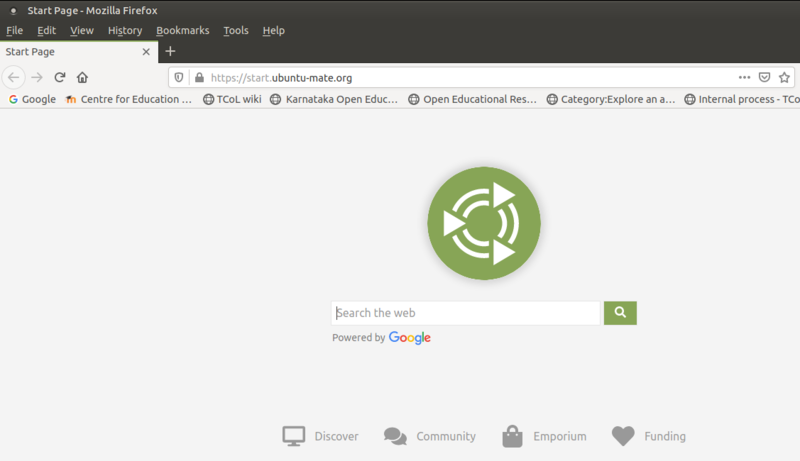Open the Tools menu
The height and width of the screenshot is (461, 800).
(236, 31)
